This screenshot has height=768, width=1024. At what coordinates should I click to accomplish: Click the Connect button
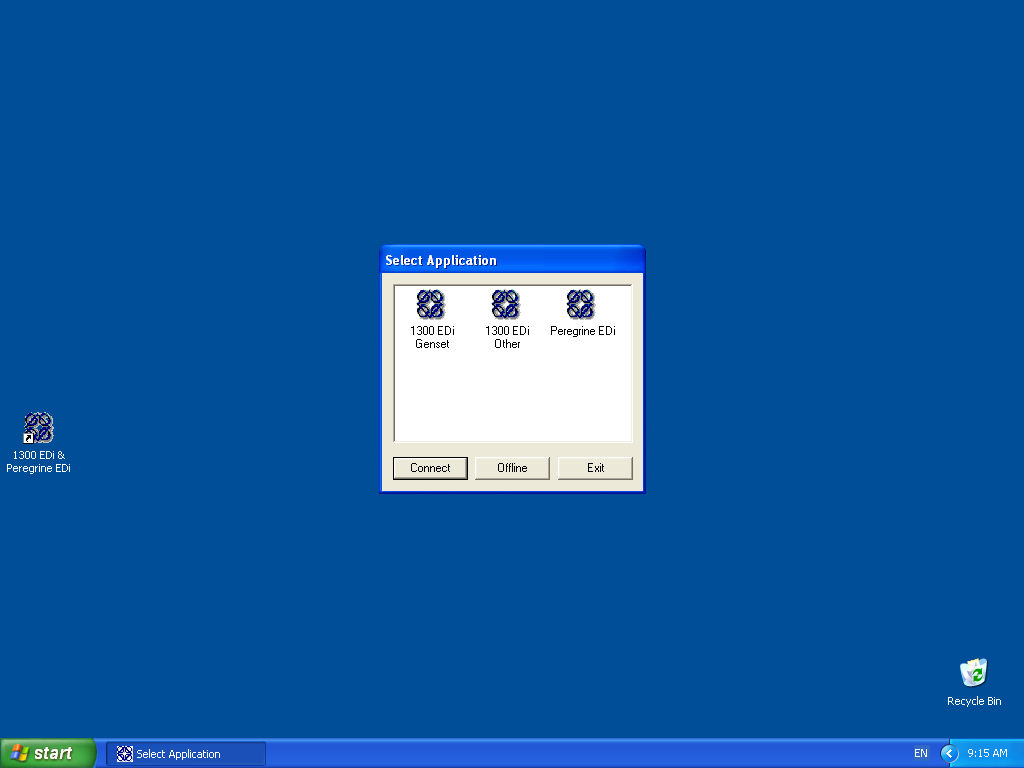tap(430, 468)
